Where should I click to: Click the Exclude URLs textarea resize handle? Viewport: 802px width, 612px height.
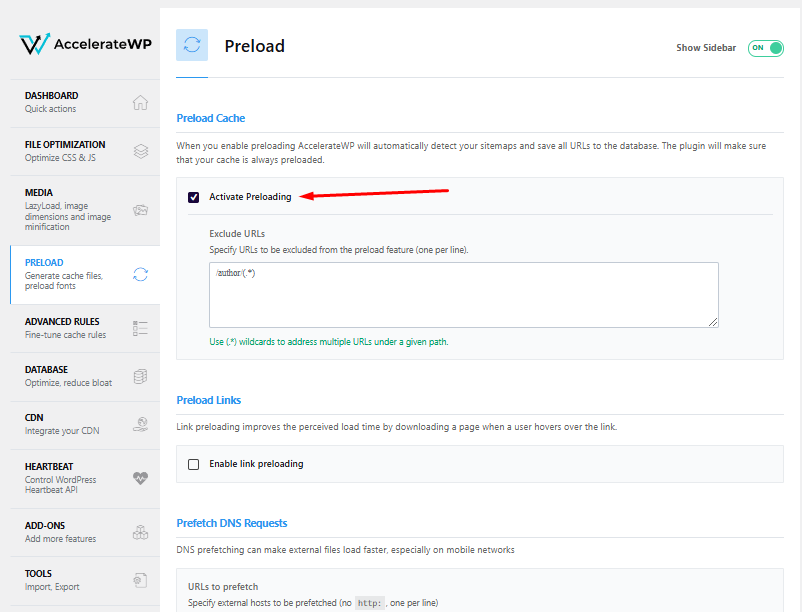pos(713,322)
